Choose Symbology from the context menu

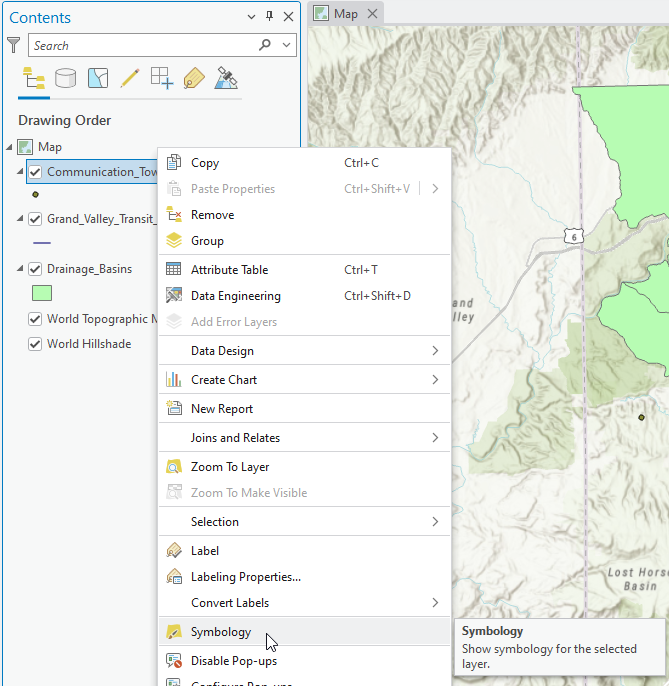(x=221, y=632)
